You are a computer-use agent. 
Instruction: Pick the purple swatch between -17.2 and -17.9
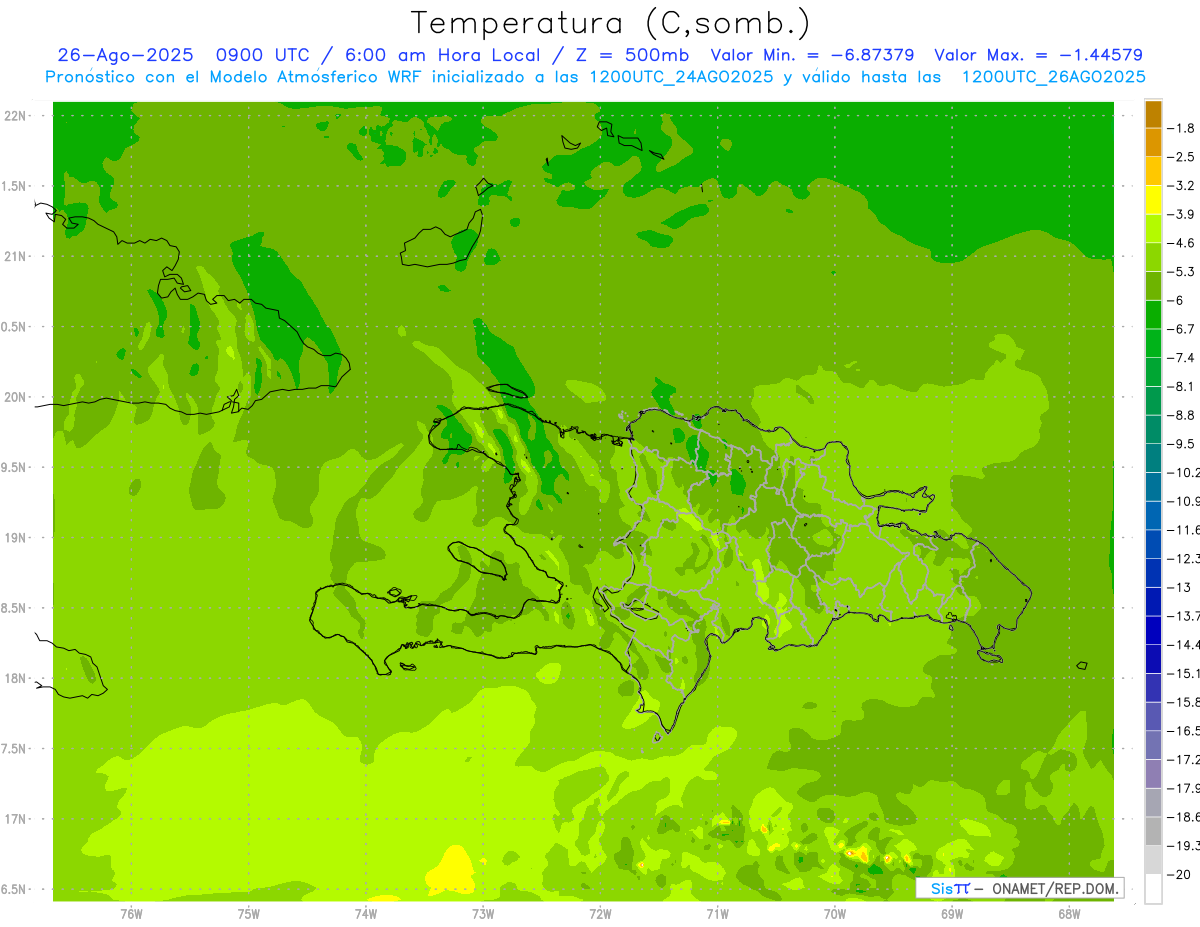click(x=1153, y=774)
